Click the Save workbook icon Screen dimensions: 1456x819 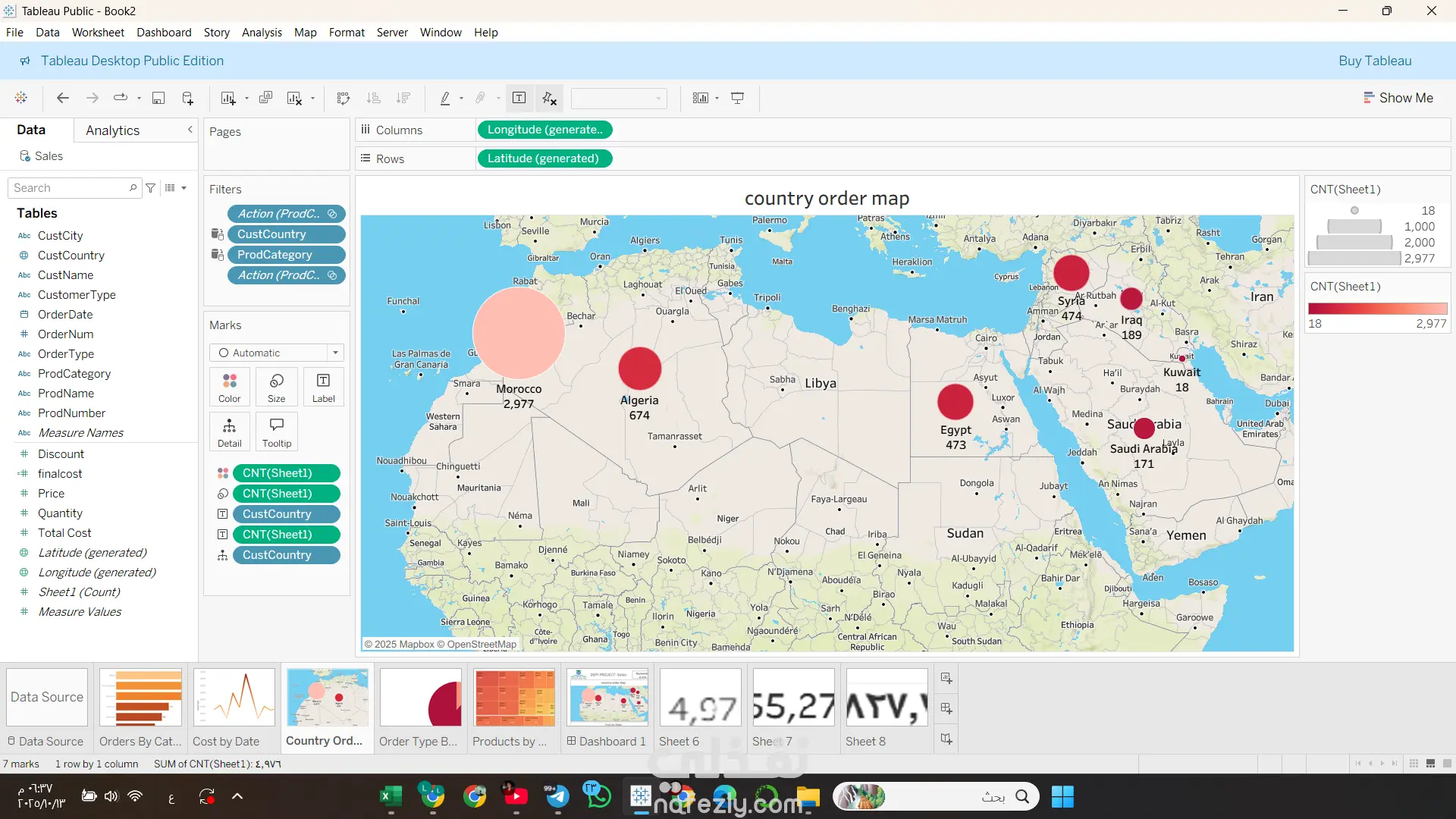click(x=158, y=98)
